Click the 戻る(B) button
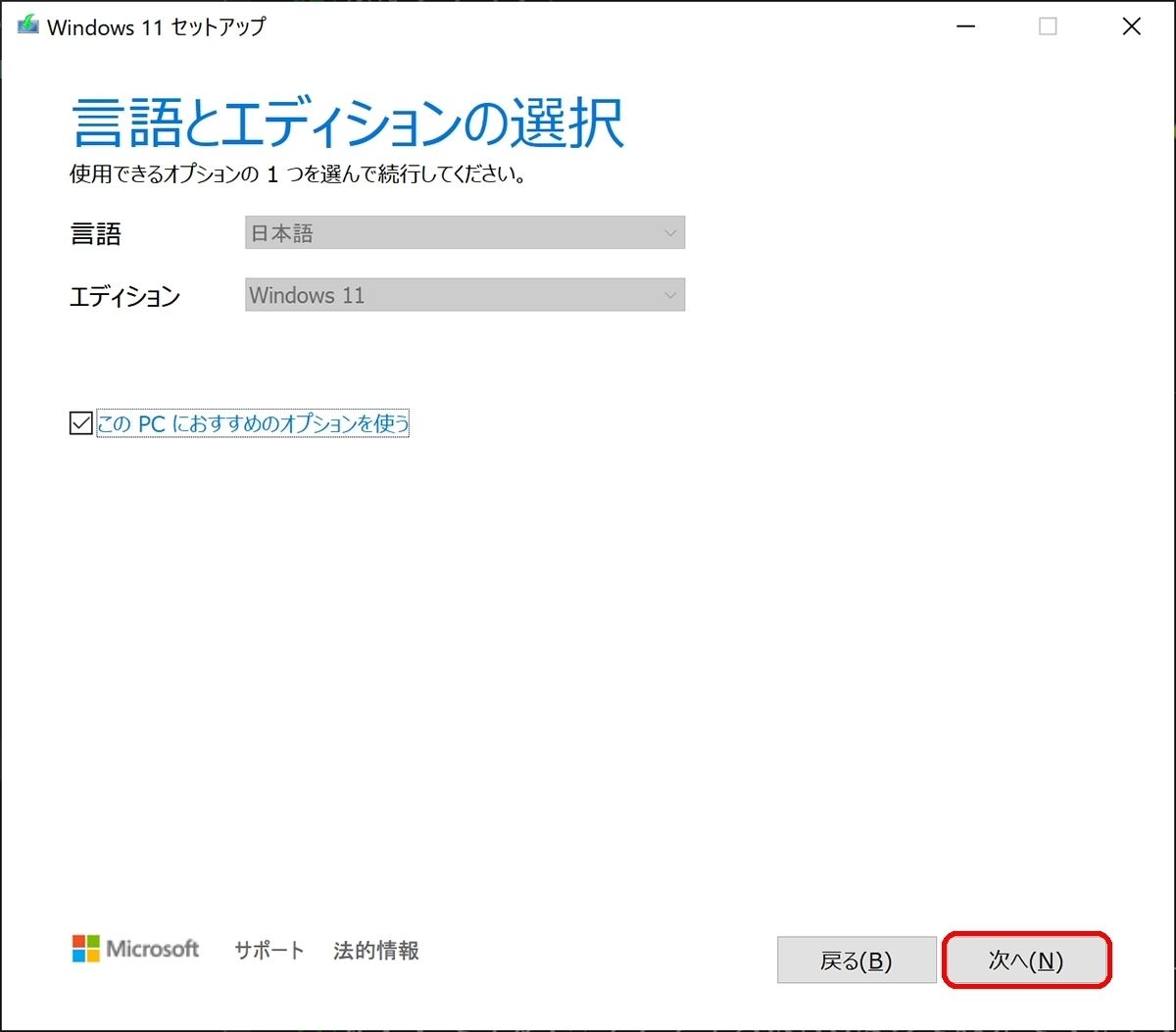The image size is (1176, 1032). [856, 960]
